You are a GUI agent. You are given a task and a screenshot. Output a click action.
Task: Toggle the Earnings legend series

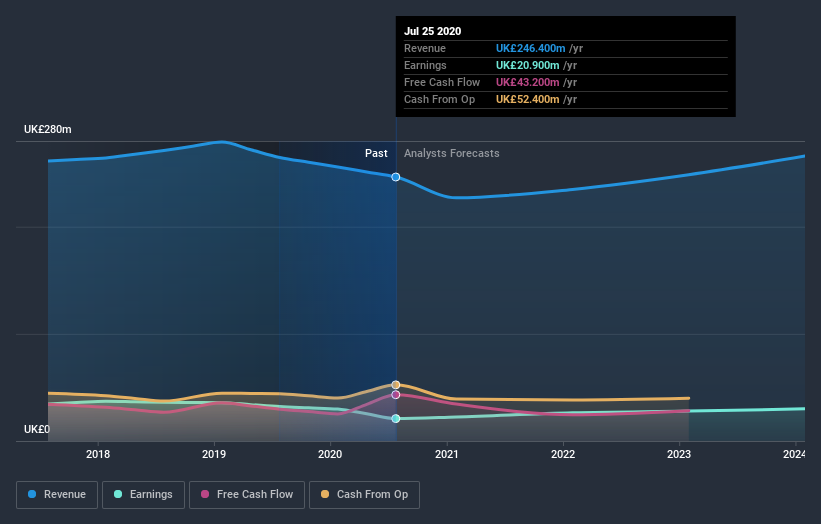(x=143, y=495)
